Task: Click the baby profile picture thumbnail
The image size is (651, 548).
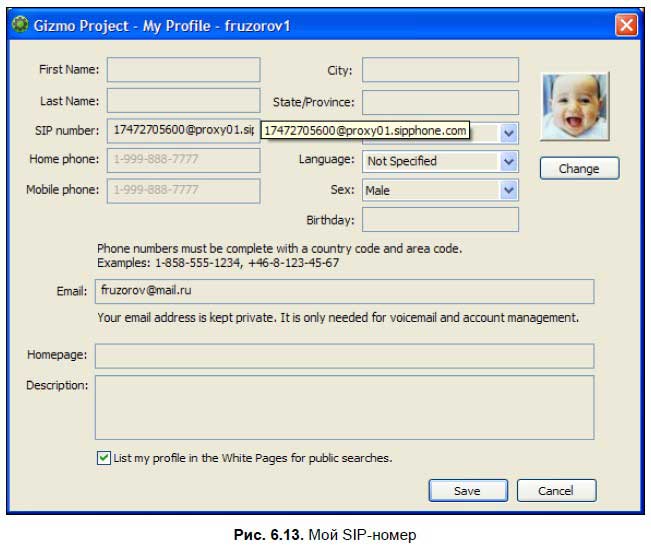Action: [575, 106]
